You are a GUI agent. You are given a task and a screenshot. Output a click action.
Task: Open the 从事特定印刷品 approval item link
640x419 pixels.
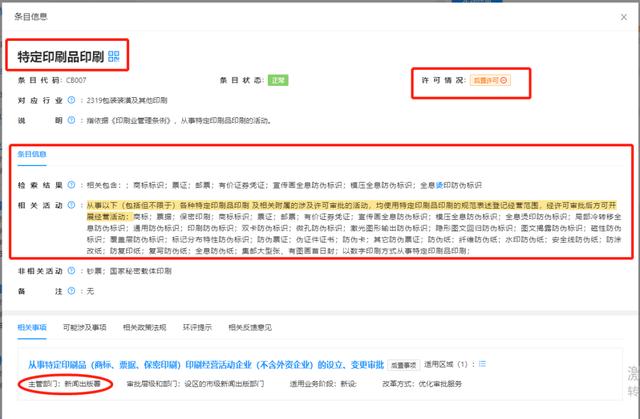pyautogui.click(x=206, y=364)
